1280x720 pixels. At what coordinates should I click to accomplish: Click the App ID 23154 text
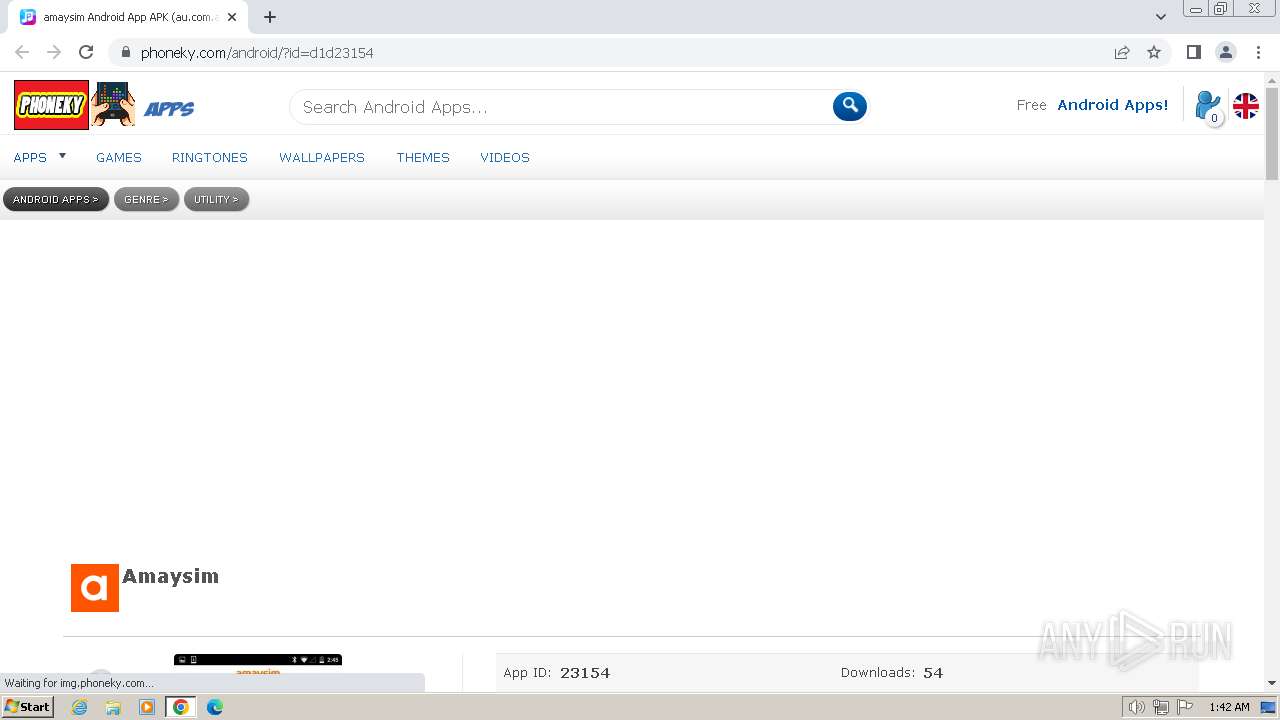pyautogui.click(x=557, y=673)
